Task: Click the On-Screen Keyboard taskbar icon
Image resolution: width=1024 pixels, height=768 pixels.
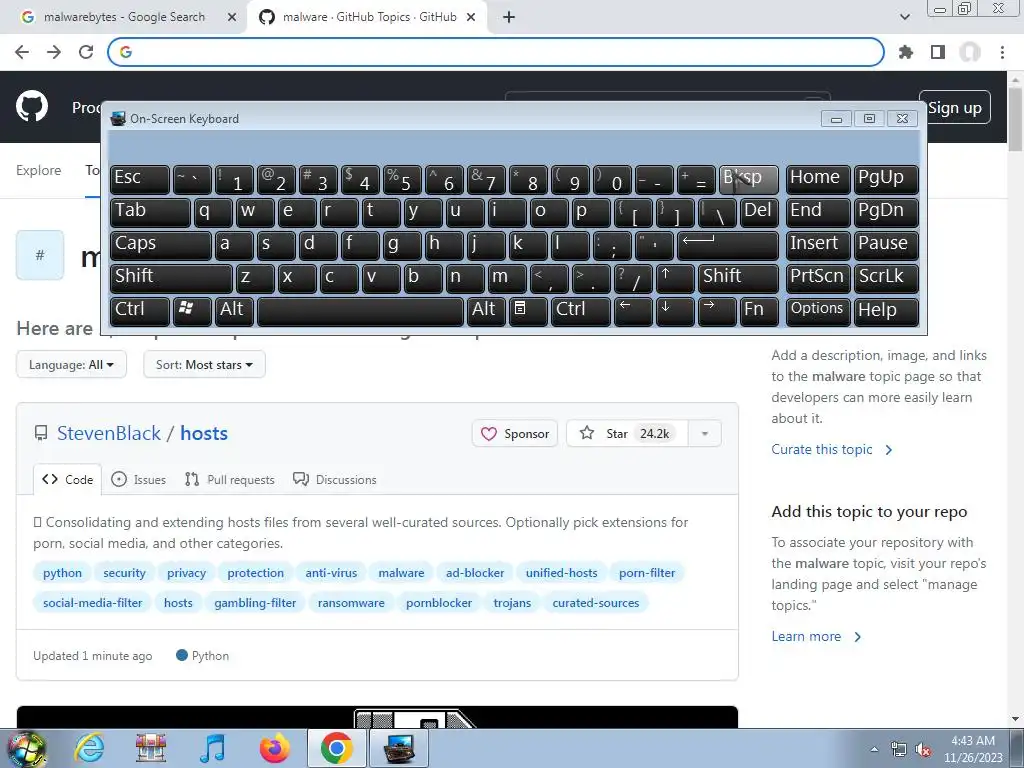Action: 399,748
